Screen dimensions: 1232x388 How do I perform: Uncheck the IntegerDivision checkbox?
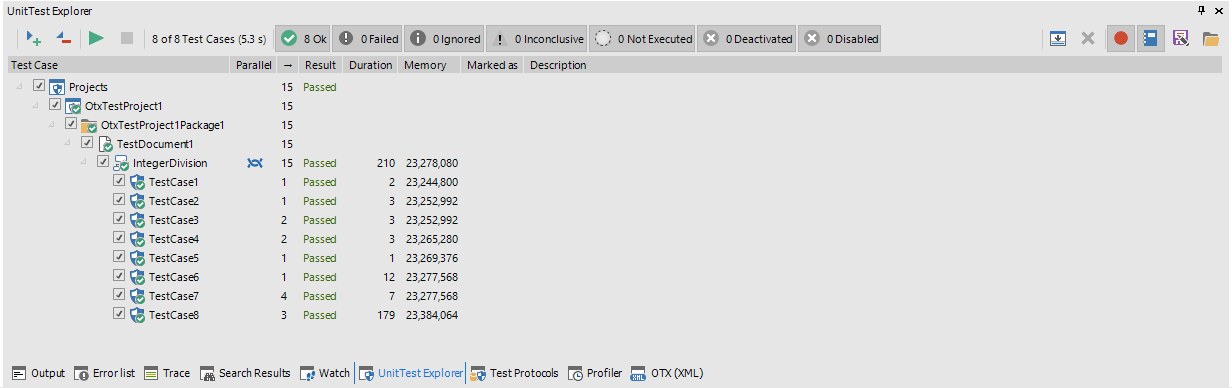103,162
